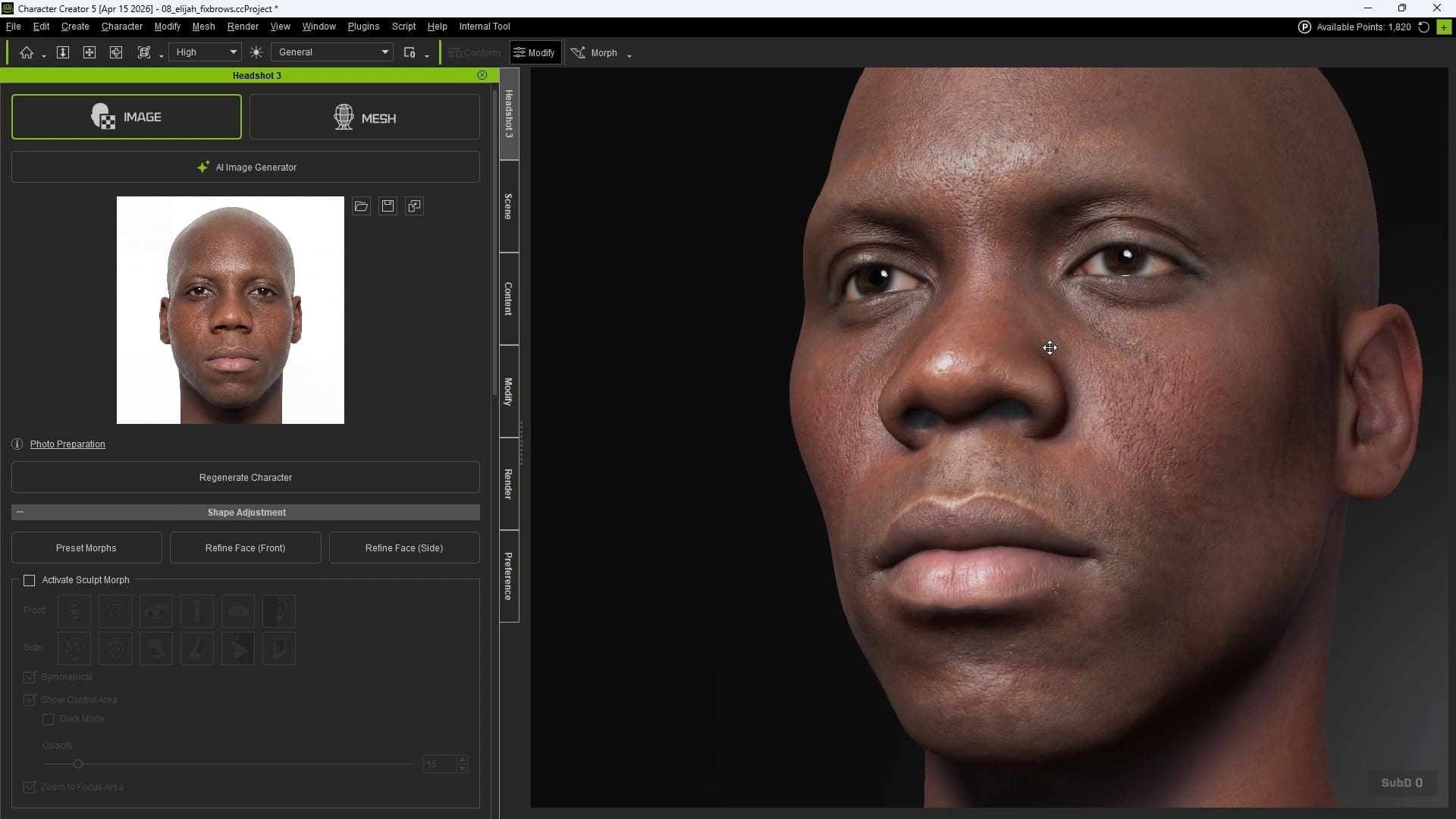1456x819 pixels.
Task: Open the Render menu
Action: coord(243,27)
